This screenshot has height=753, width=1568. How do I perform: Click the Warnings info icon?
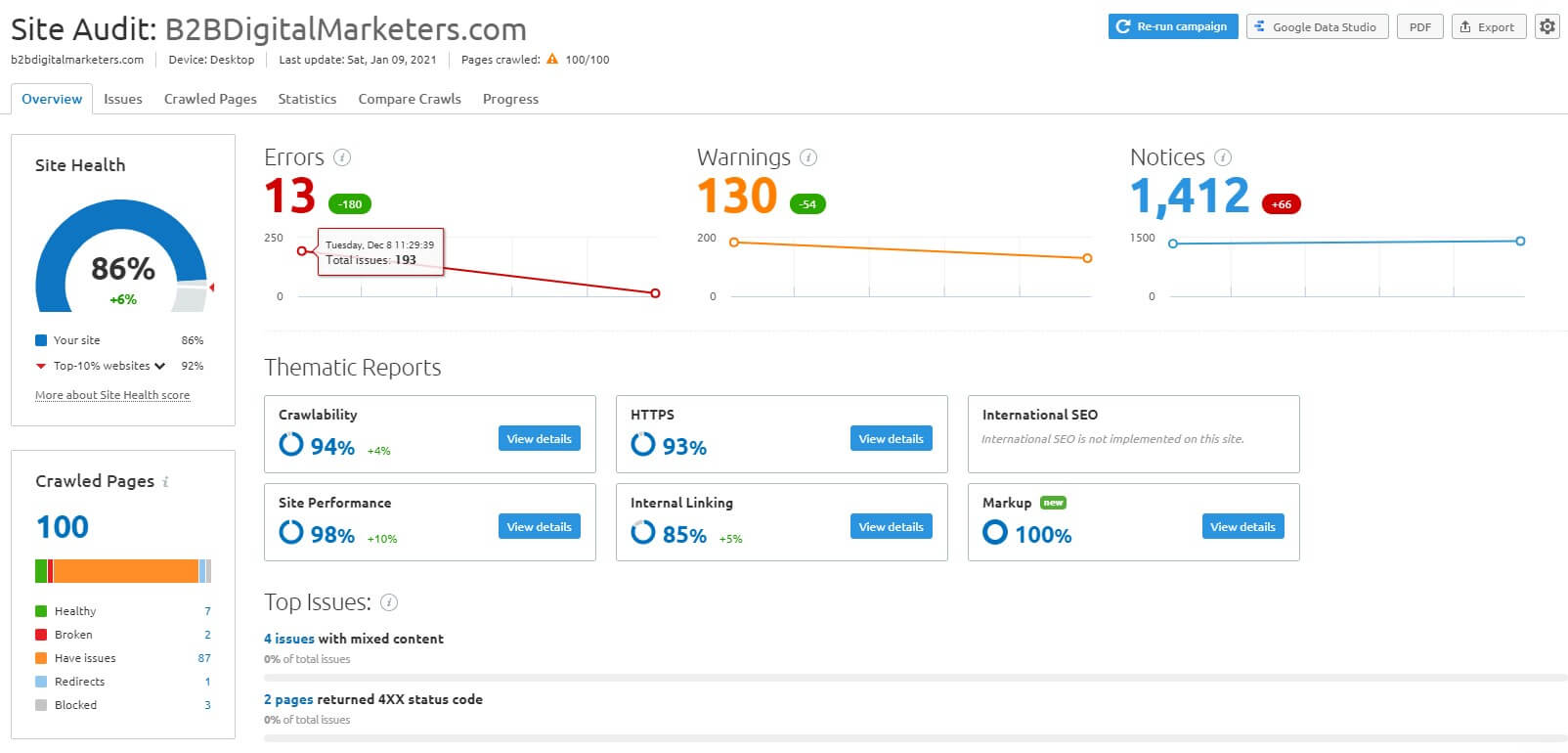(x=808, y=157)
